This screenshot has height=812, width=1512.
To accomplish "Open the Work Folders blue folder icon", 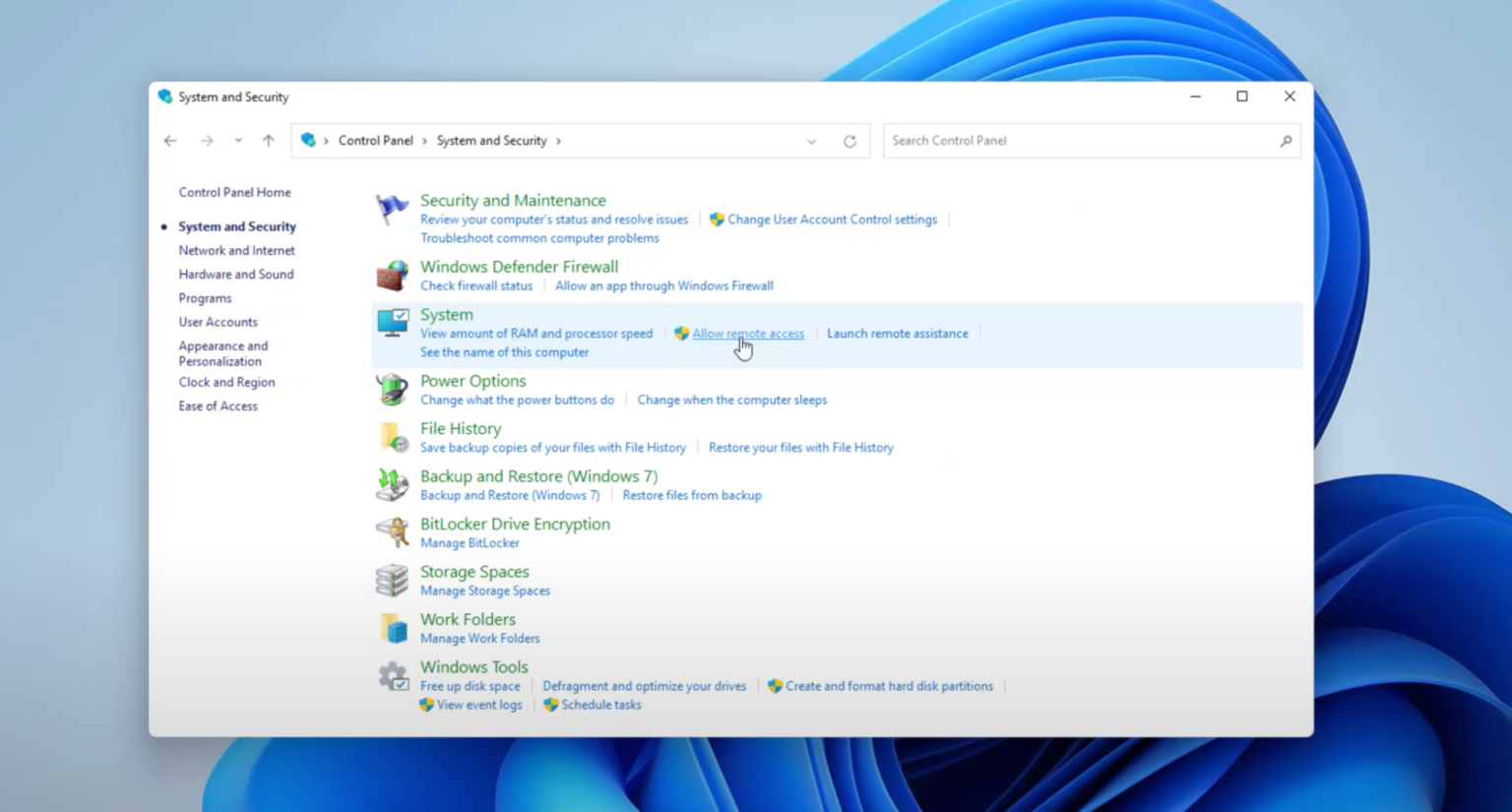I will click(x=392, y=627).
